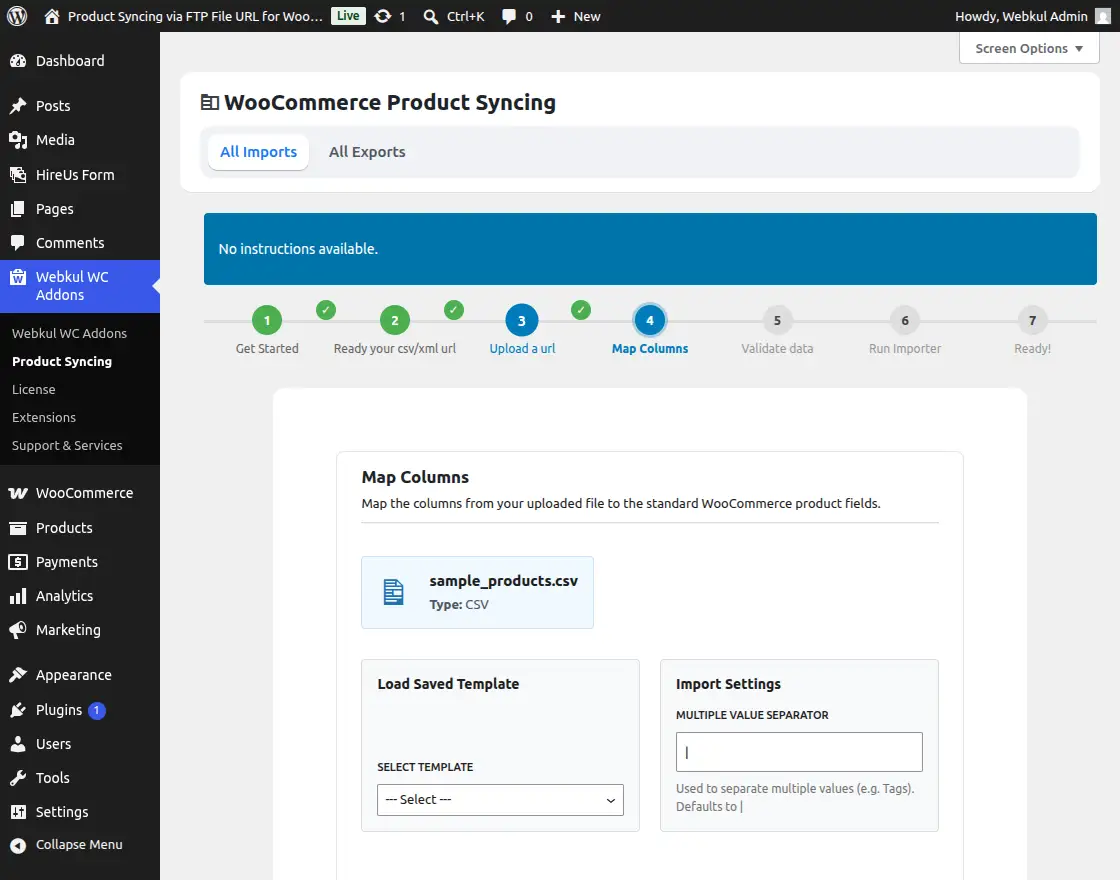
Task: Click the Settings sliders icon
Action: pyautogui.click(x=18, y=812)
